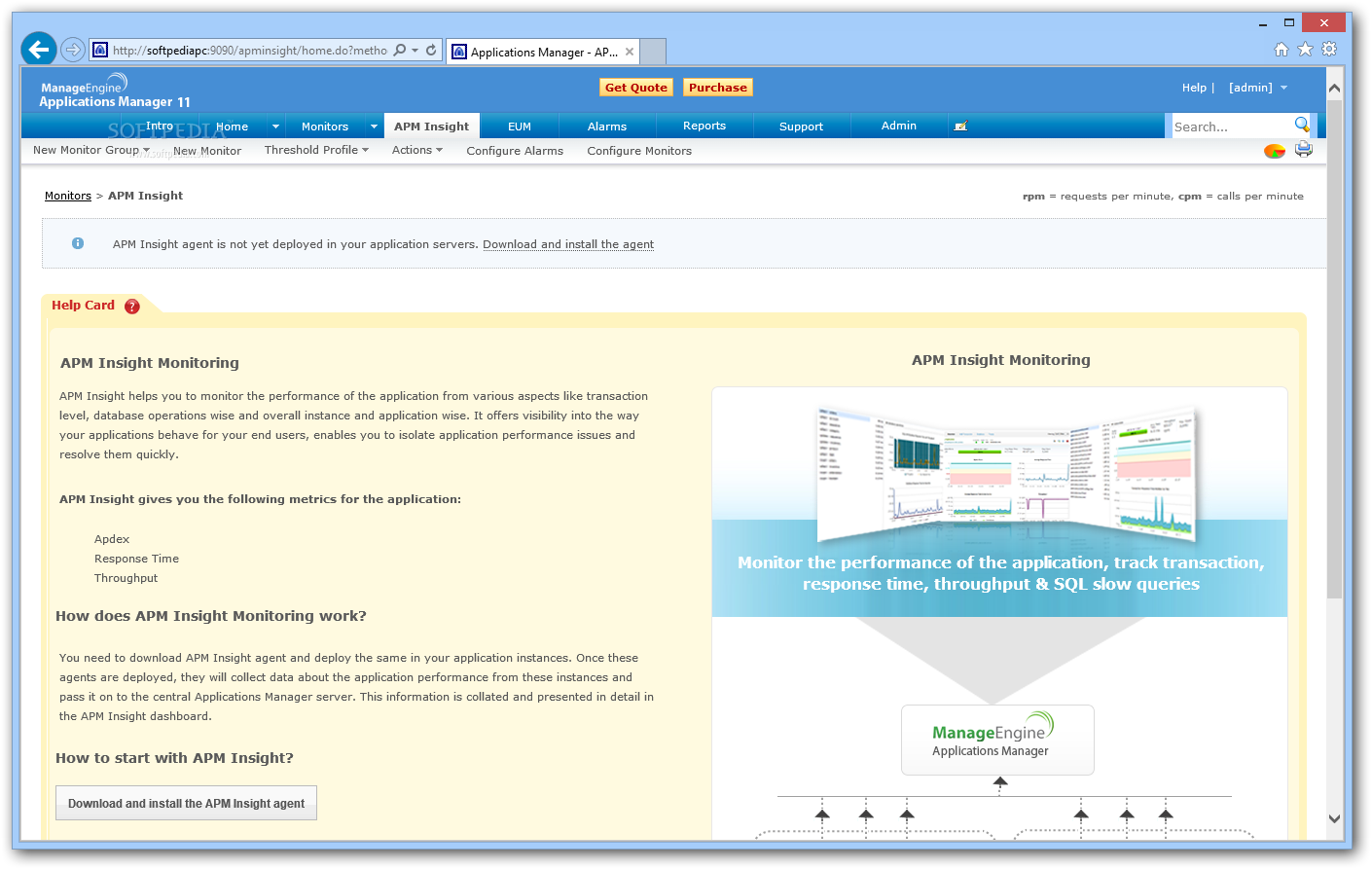Image resolution: width=1372 pixels, height=869 pixels.
Task: Click the "Throughput" metric text
Action: pos(126,578)
